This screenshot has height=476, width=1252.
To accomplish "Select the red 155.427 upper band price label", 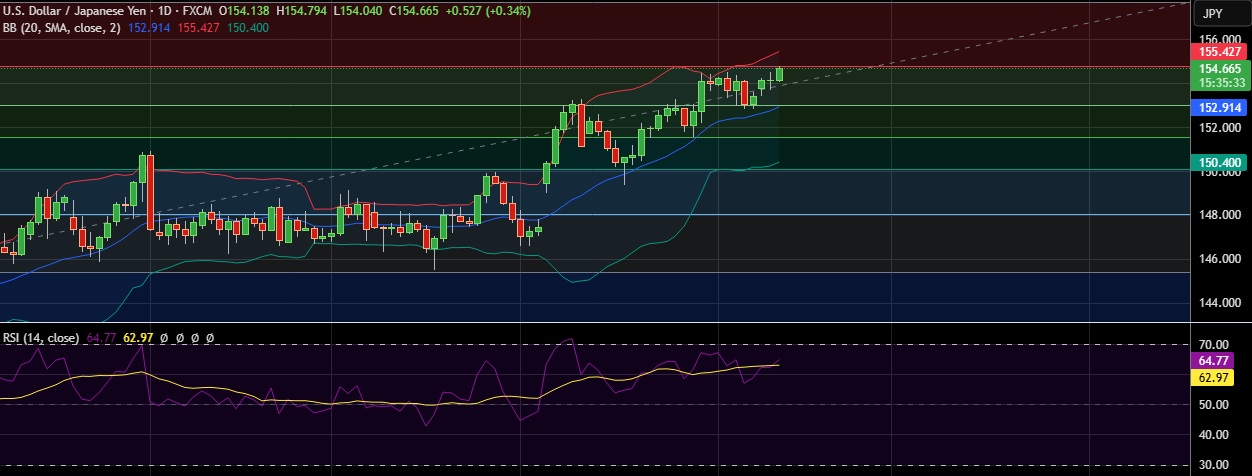I will pyautogui.click(x=1219, y=51).
